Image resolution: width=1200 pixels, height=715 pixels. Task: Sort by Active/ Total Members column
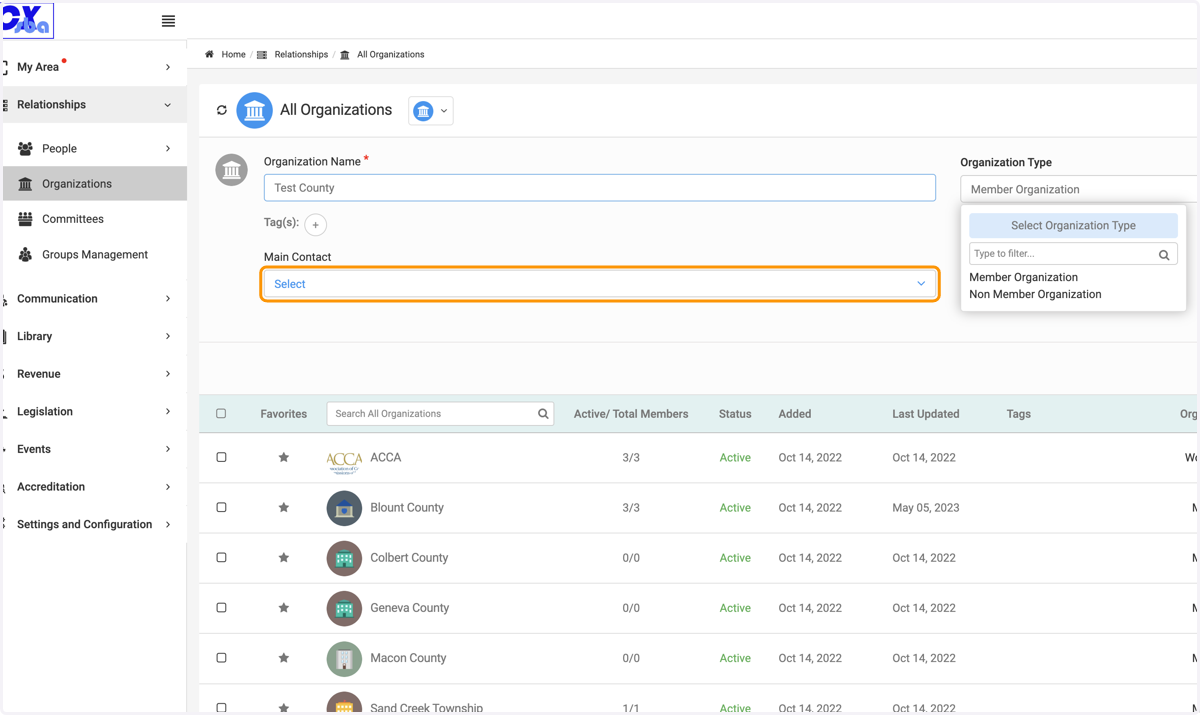pos(631,414)
